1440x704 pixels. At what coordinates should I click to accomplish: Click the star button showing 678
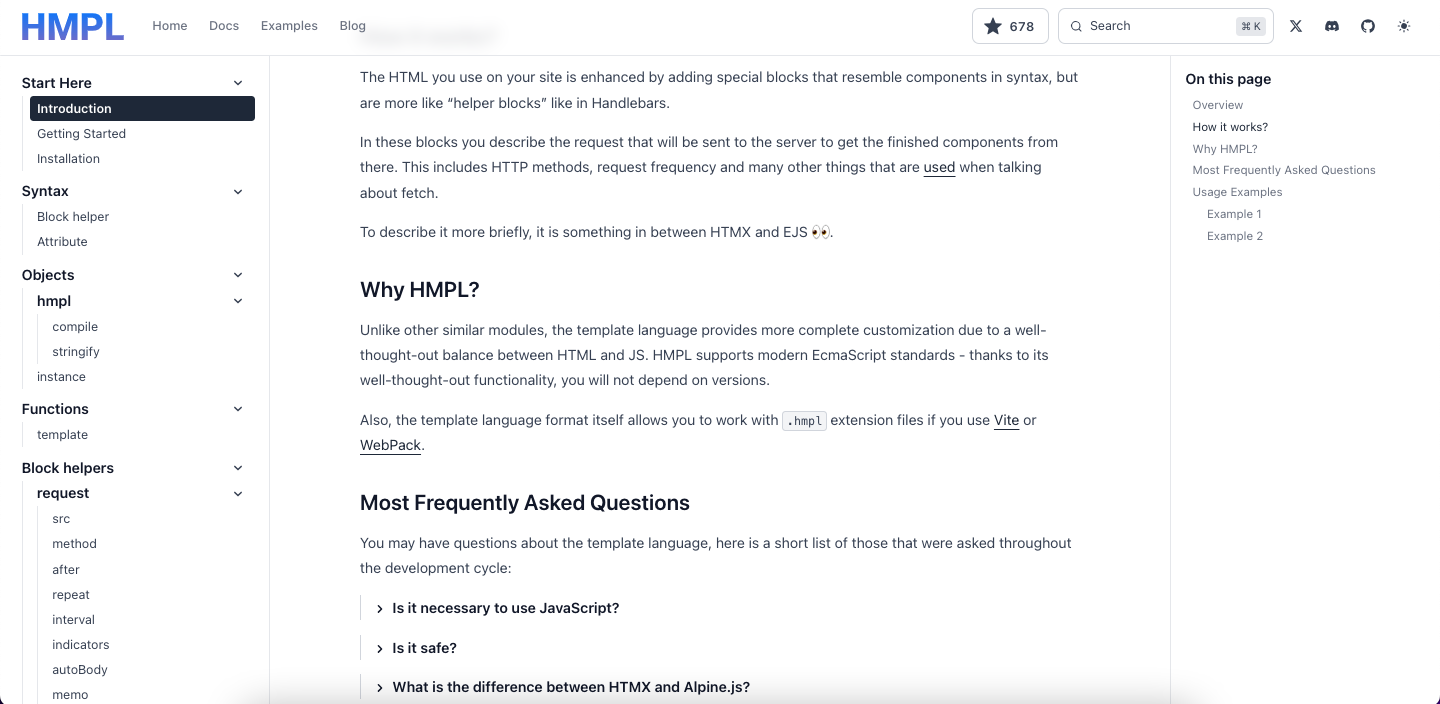(1010, 26)
